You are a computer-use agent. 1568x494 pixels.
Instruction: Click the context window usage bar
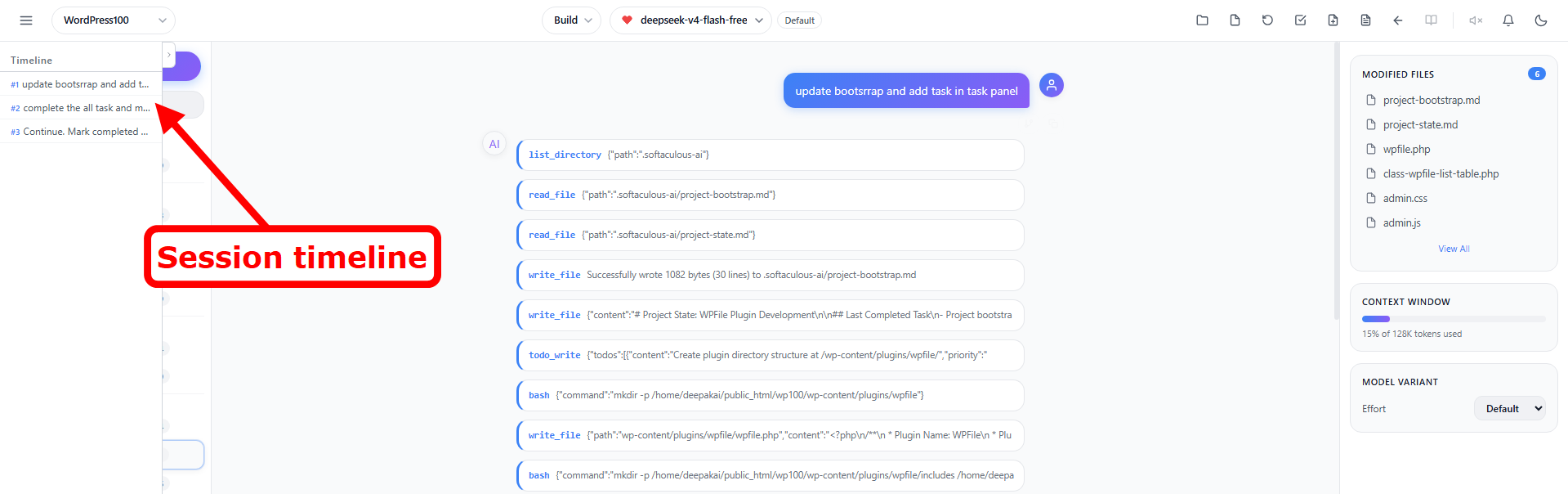click(x=1454, y=319)
